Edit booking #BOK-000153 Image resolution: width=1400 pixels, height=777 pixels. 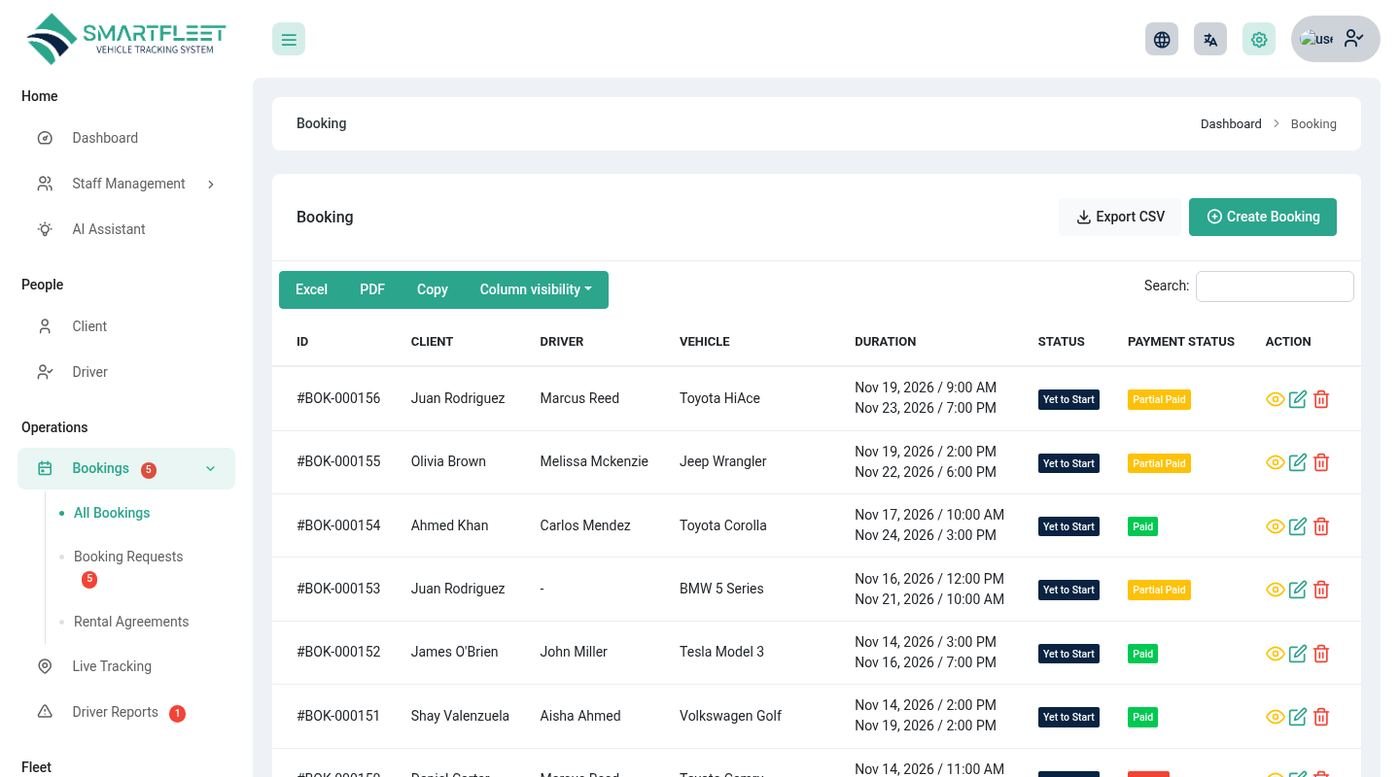[1298, 589]
